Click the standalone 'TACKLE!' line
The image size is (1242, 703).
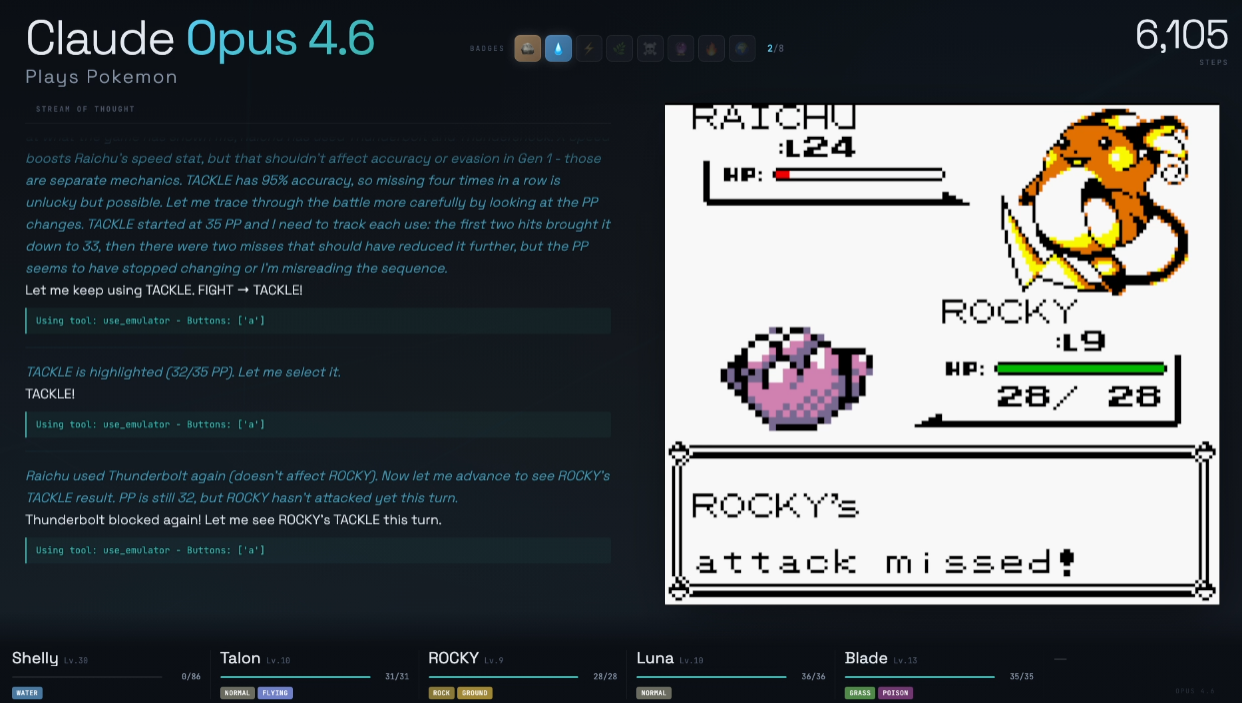pos(50,394)
